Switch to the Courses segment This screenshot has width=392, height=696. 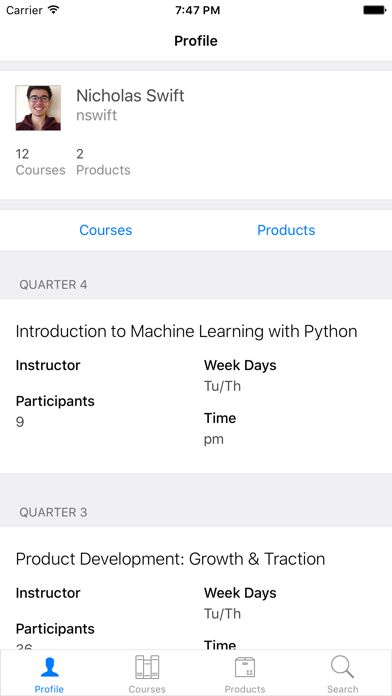(106, 230)
